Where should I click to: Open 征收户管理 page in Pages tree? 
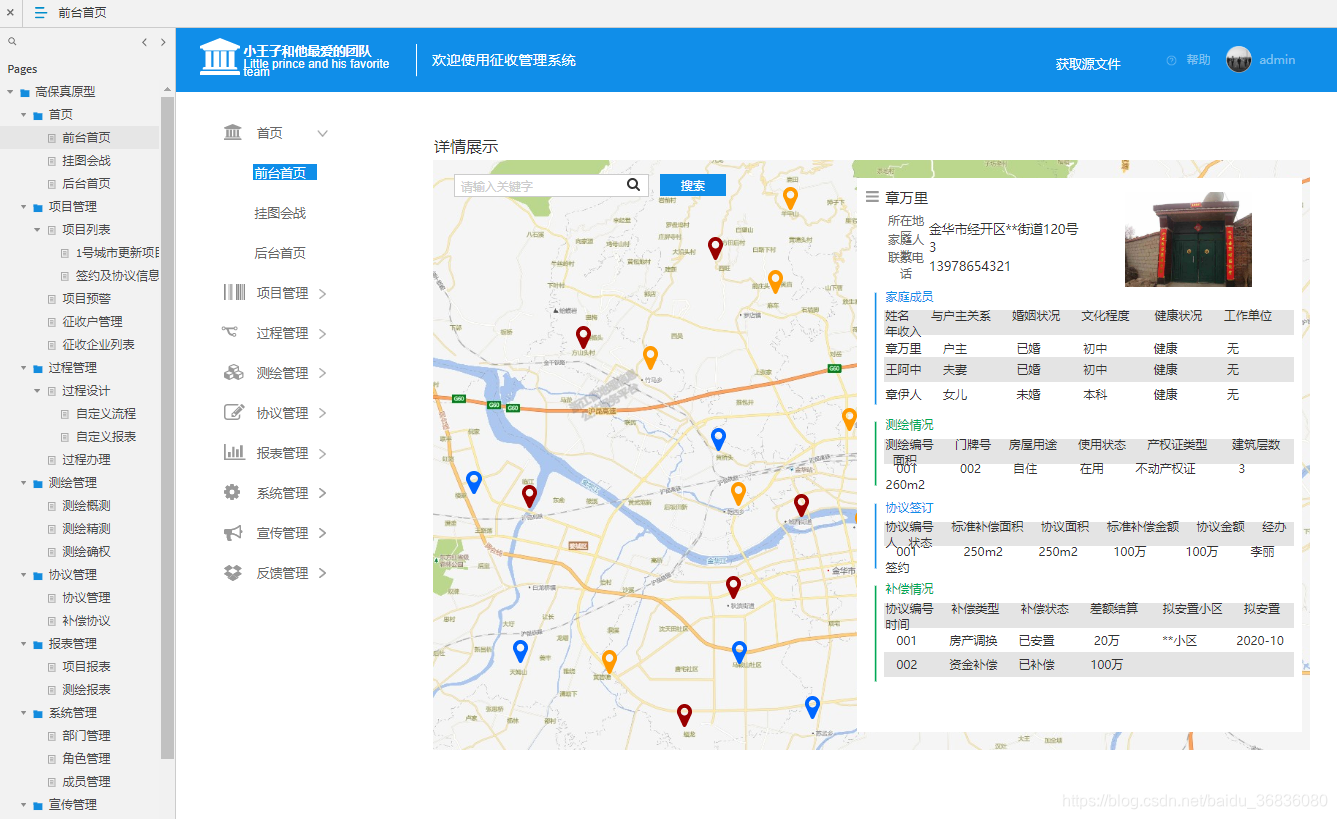[92, 322]
